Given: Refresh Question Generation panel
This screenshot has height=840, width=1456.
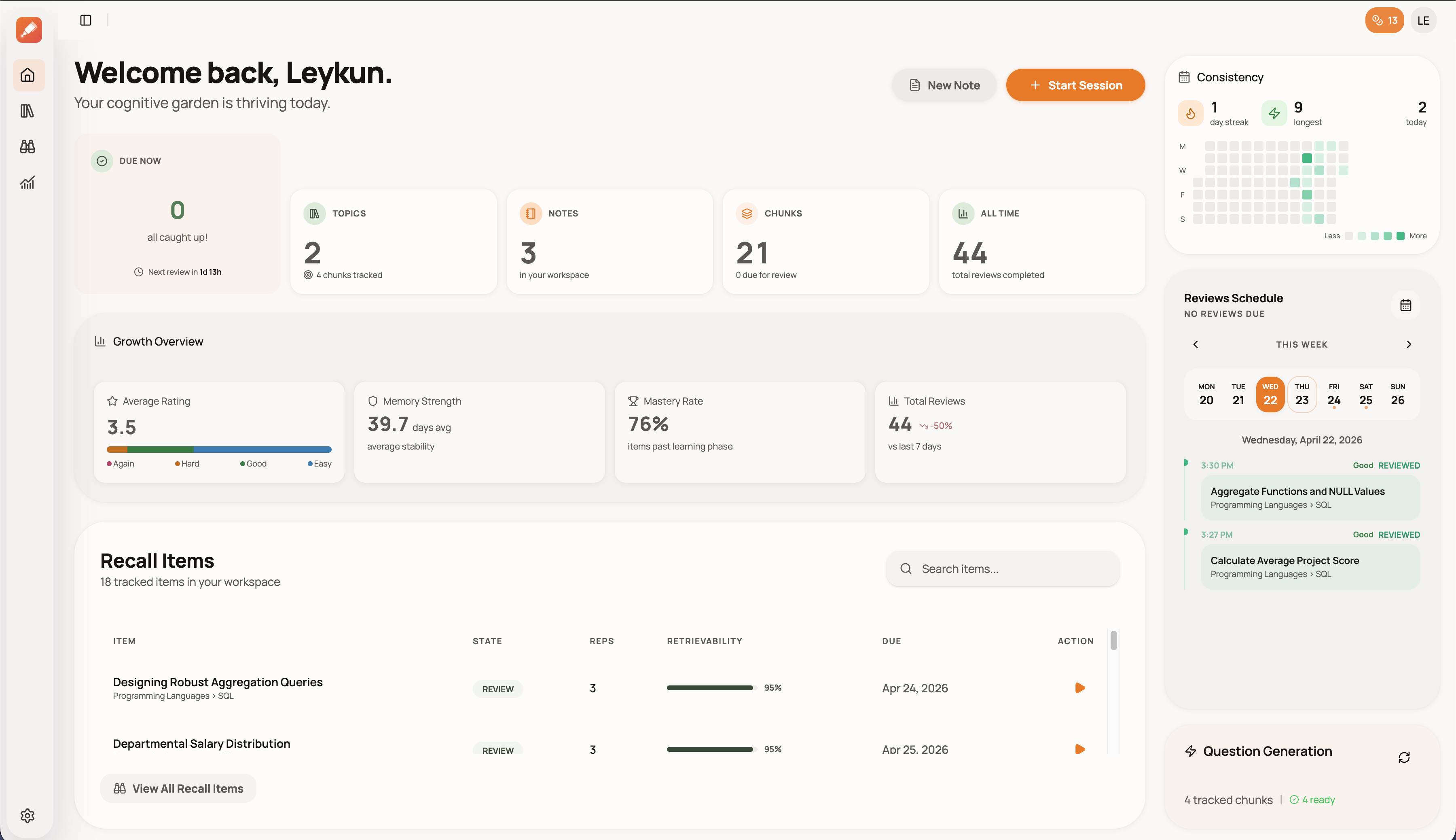Looking at the screenshot, I should tap(1403, 757).
